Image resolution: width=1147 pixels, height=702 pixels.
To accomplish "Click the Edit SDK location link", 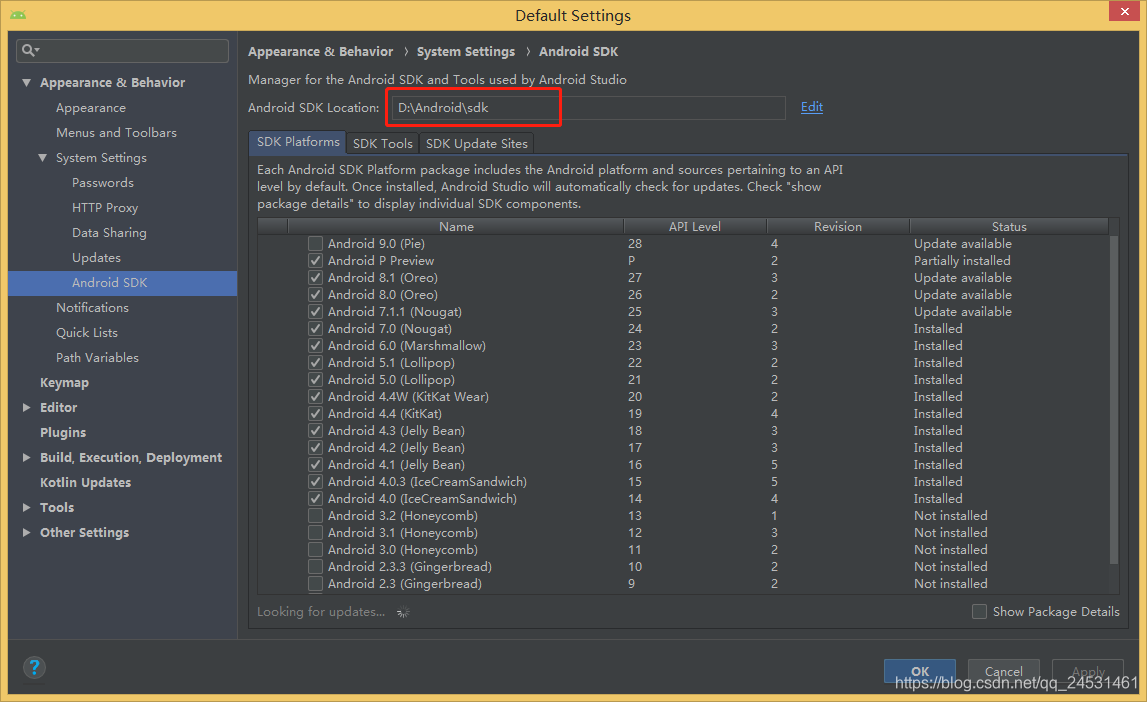I will (x=811, y=107).
